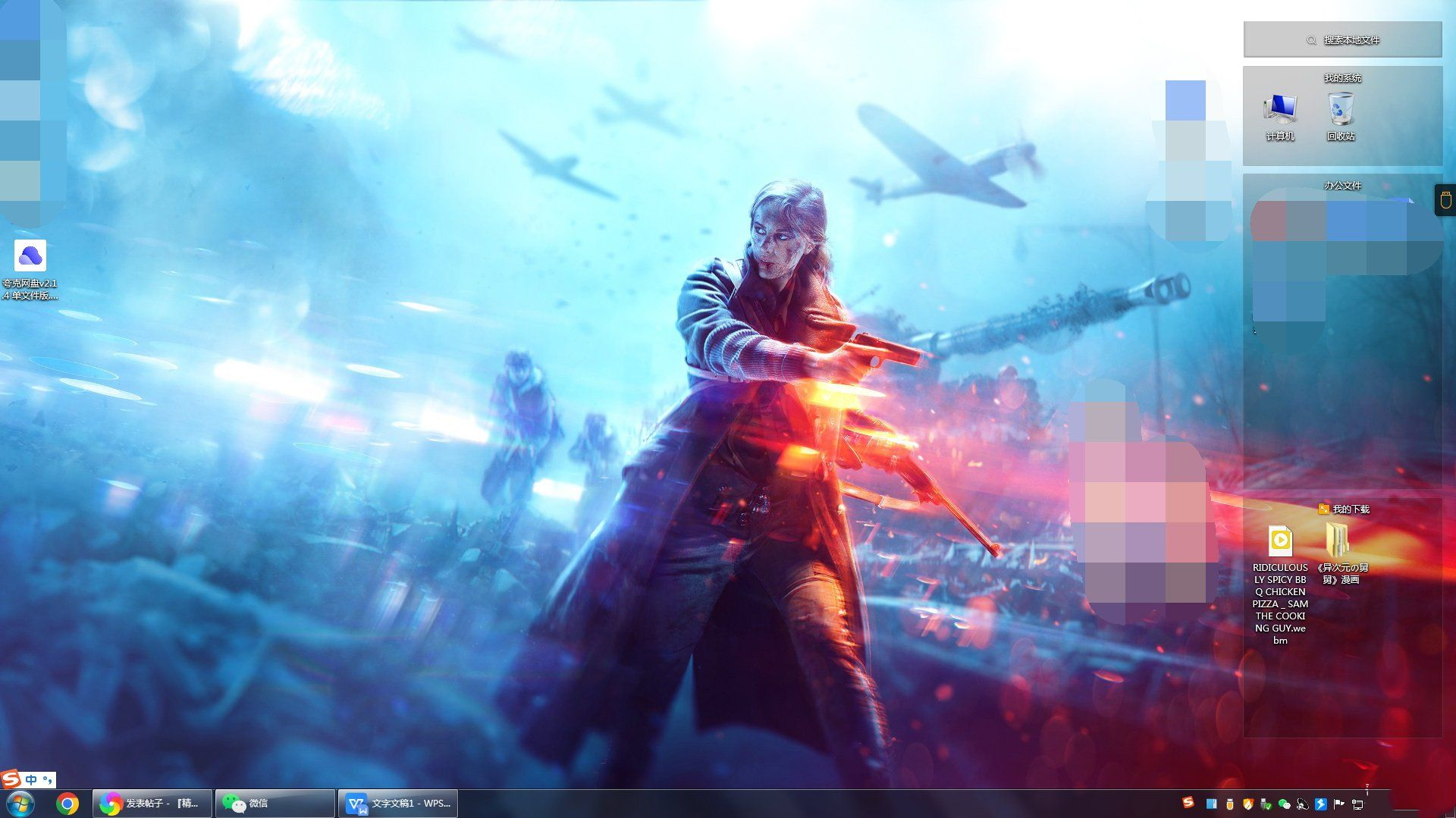Viewport: 1456px width, 818px height.
Task: Click the safely remove hardware tray icon
Action: click(x=1266, y=804)
